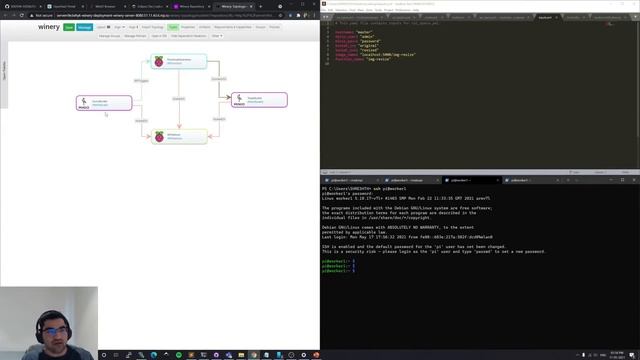Select the bottom Raspberry Pi node in topology
The height and width of the screenshot is (360, 640).
pyautogui.click(x=179, y=136)
